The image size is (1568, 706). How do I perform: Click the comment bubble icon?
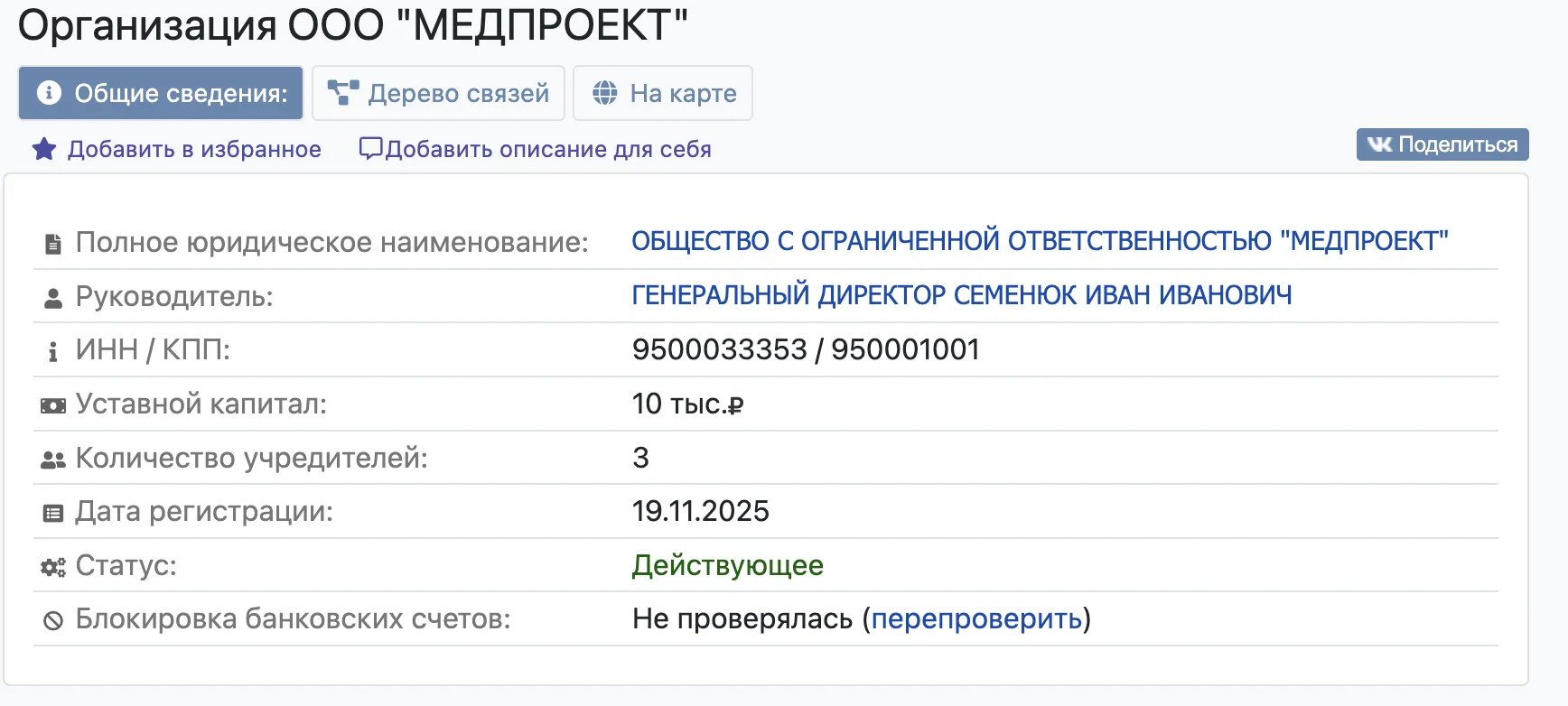point(370,148)
